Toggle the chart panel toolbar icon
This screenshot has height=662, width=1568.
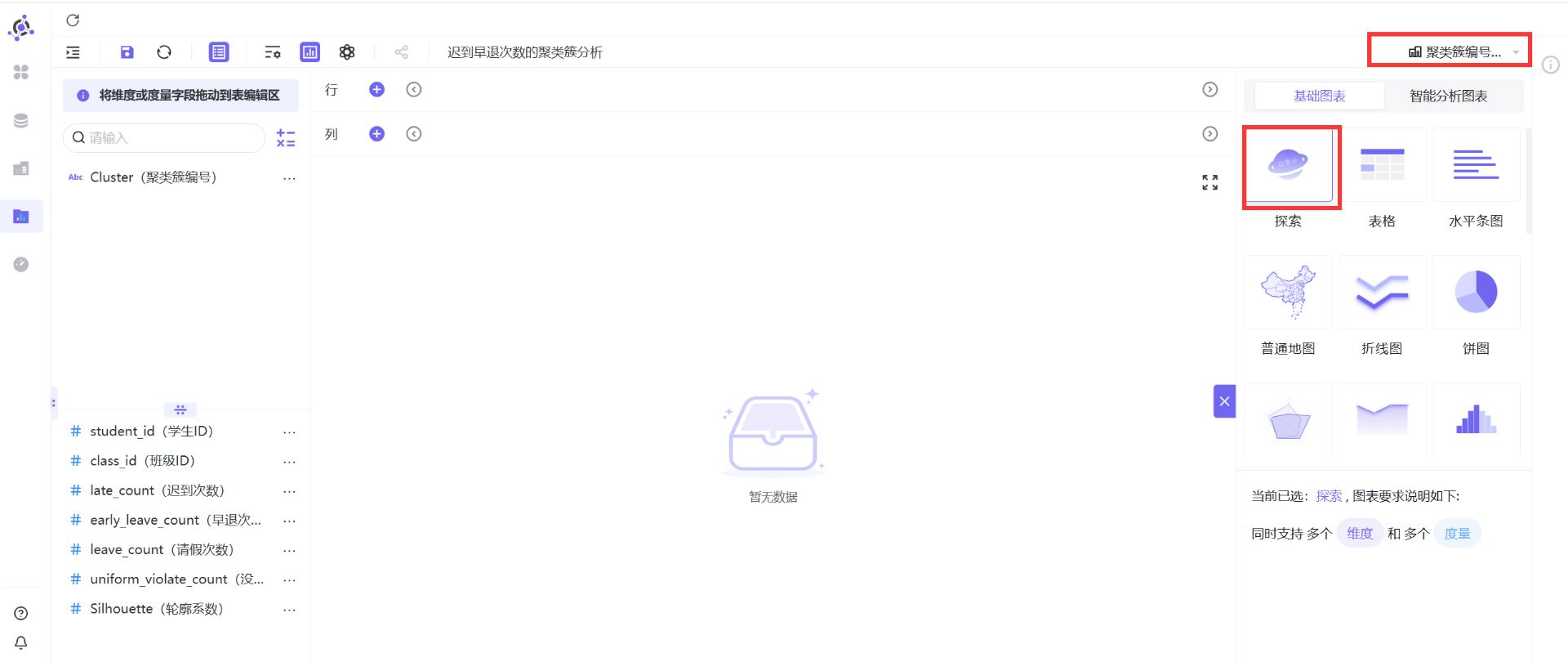310,52
